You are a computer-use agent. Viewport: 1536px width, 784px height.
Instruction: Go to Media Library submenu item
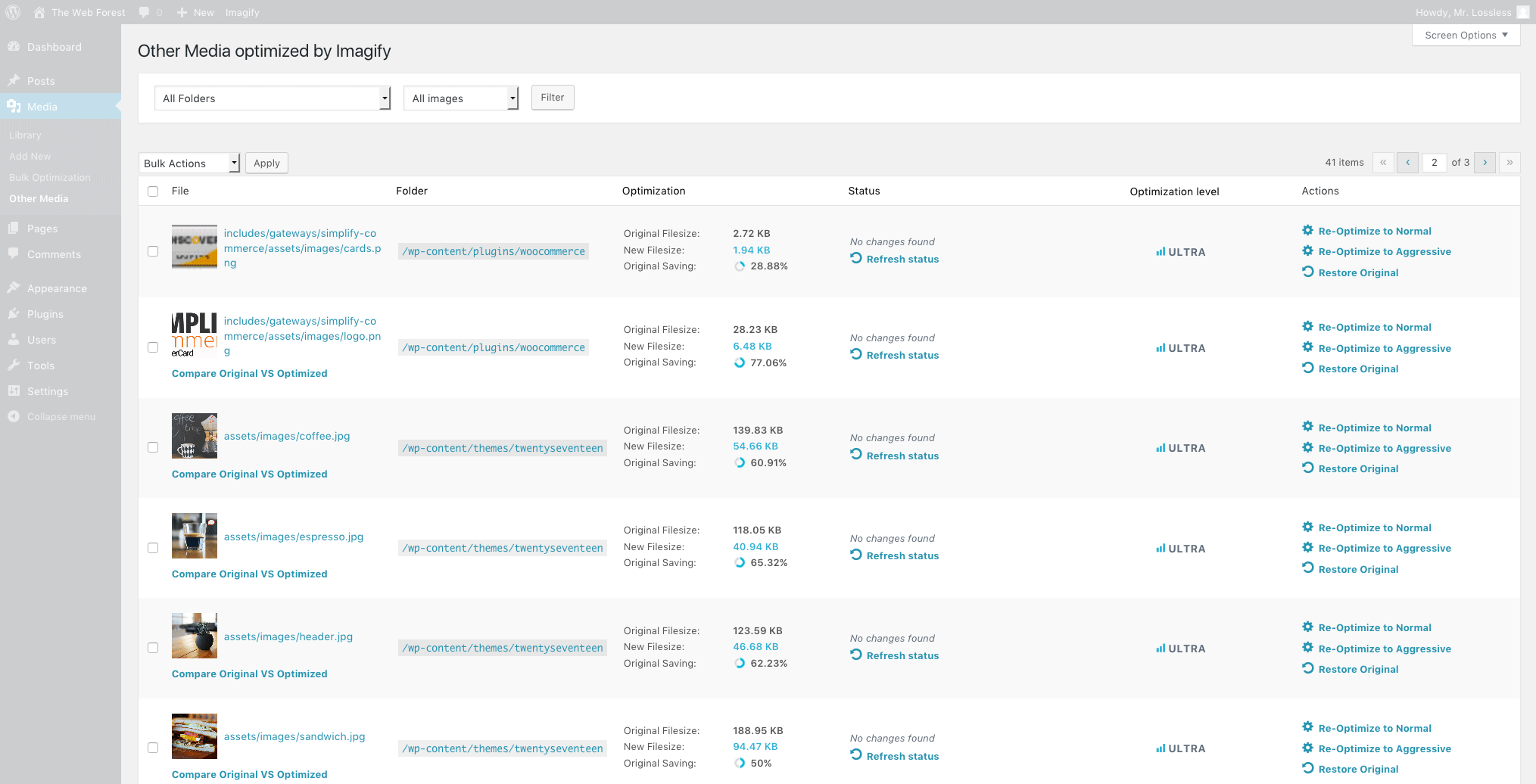[25, 135]
